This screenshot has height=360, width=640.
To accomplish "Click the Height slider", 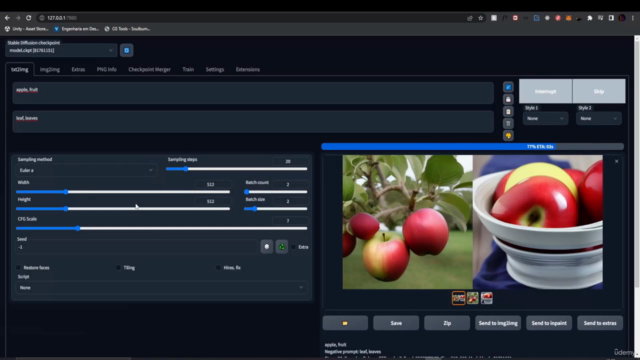I will click(123, 209).
